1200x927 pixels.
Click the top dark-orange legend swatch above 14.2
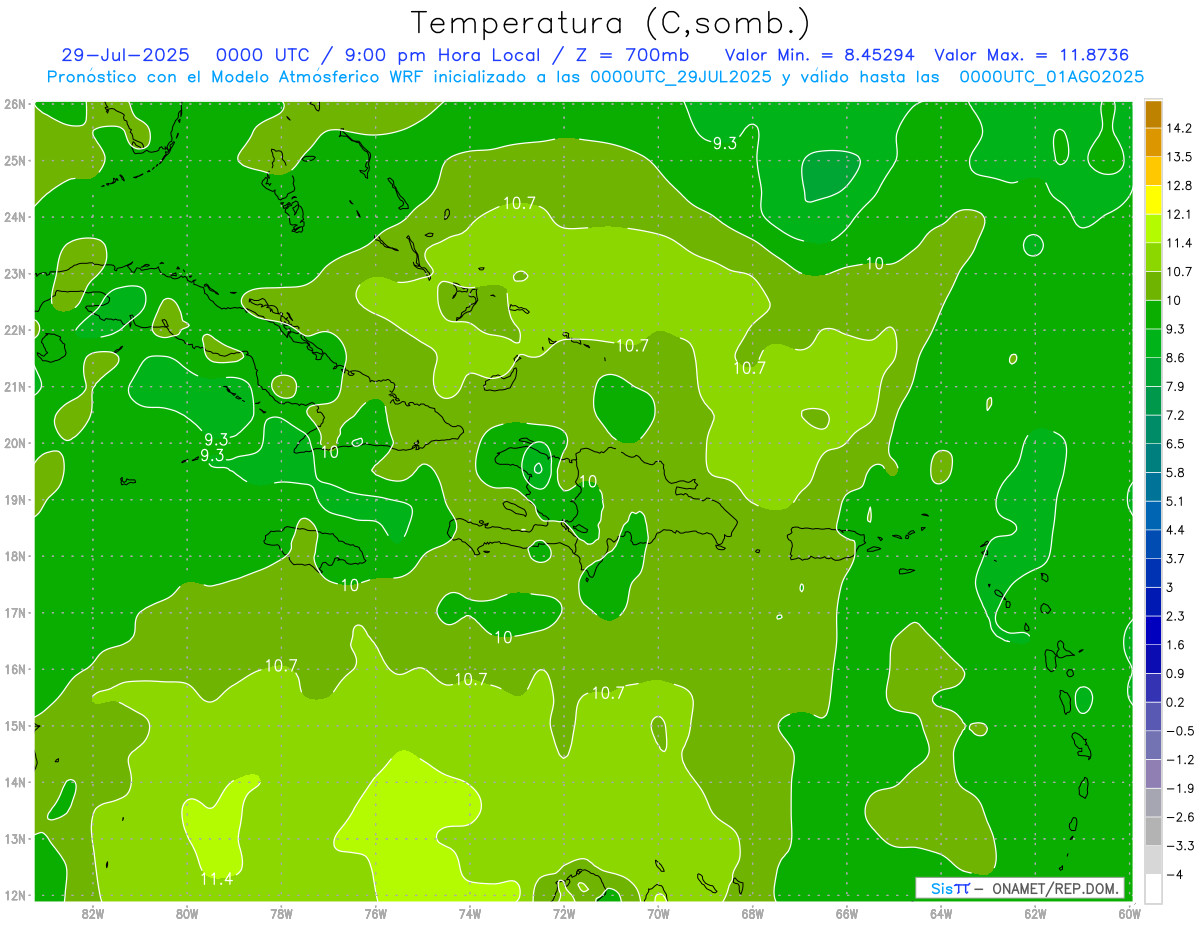tap(1154, 113)
